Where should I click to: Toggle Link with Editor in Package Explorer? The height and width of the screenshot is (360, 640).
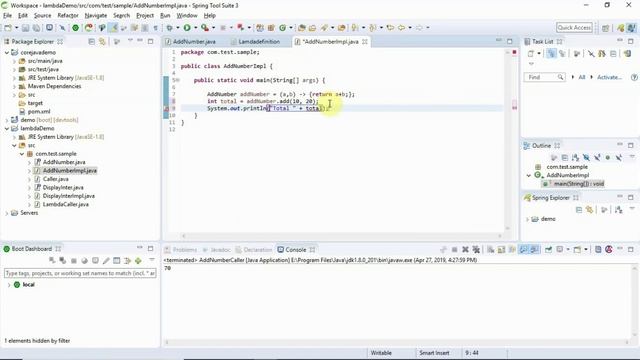click(102, 42)
